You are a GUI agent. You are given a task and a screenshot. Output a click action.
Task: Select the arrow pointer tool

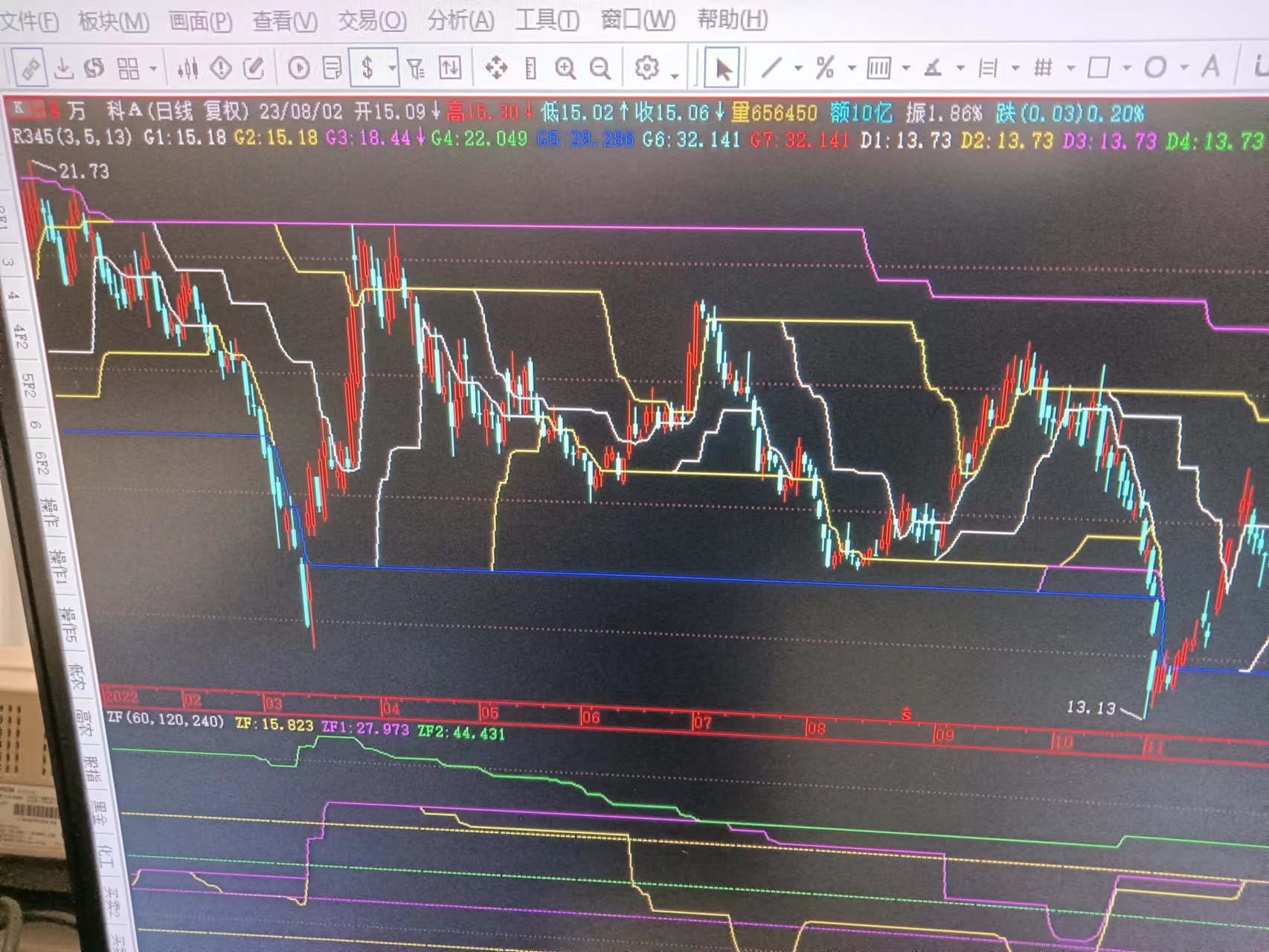(722, 69)
